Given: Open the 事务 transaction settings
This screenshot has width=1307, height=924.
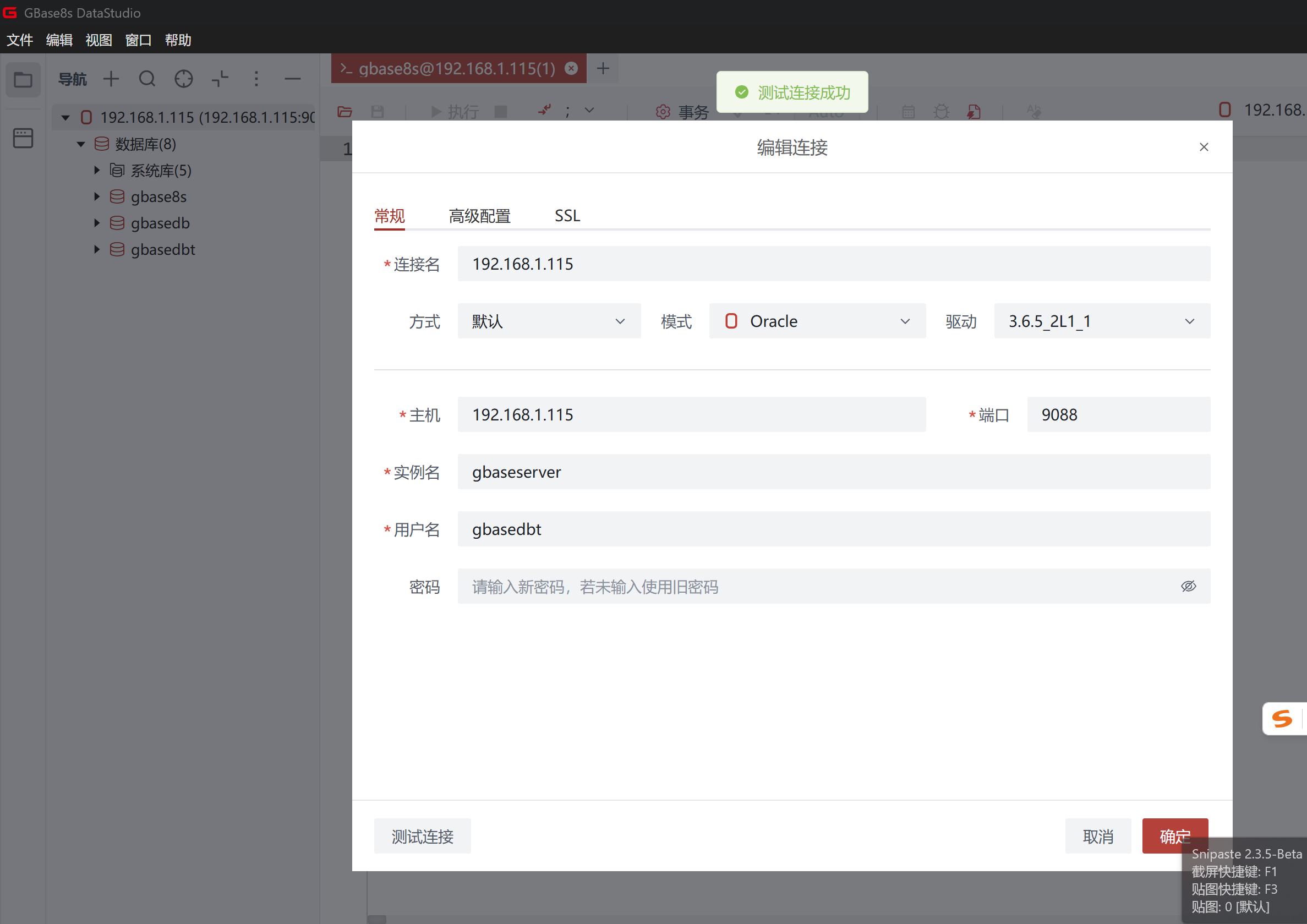Looking at the screenshot, I should 682,112.
